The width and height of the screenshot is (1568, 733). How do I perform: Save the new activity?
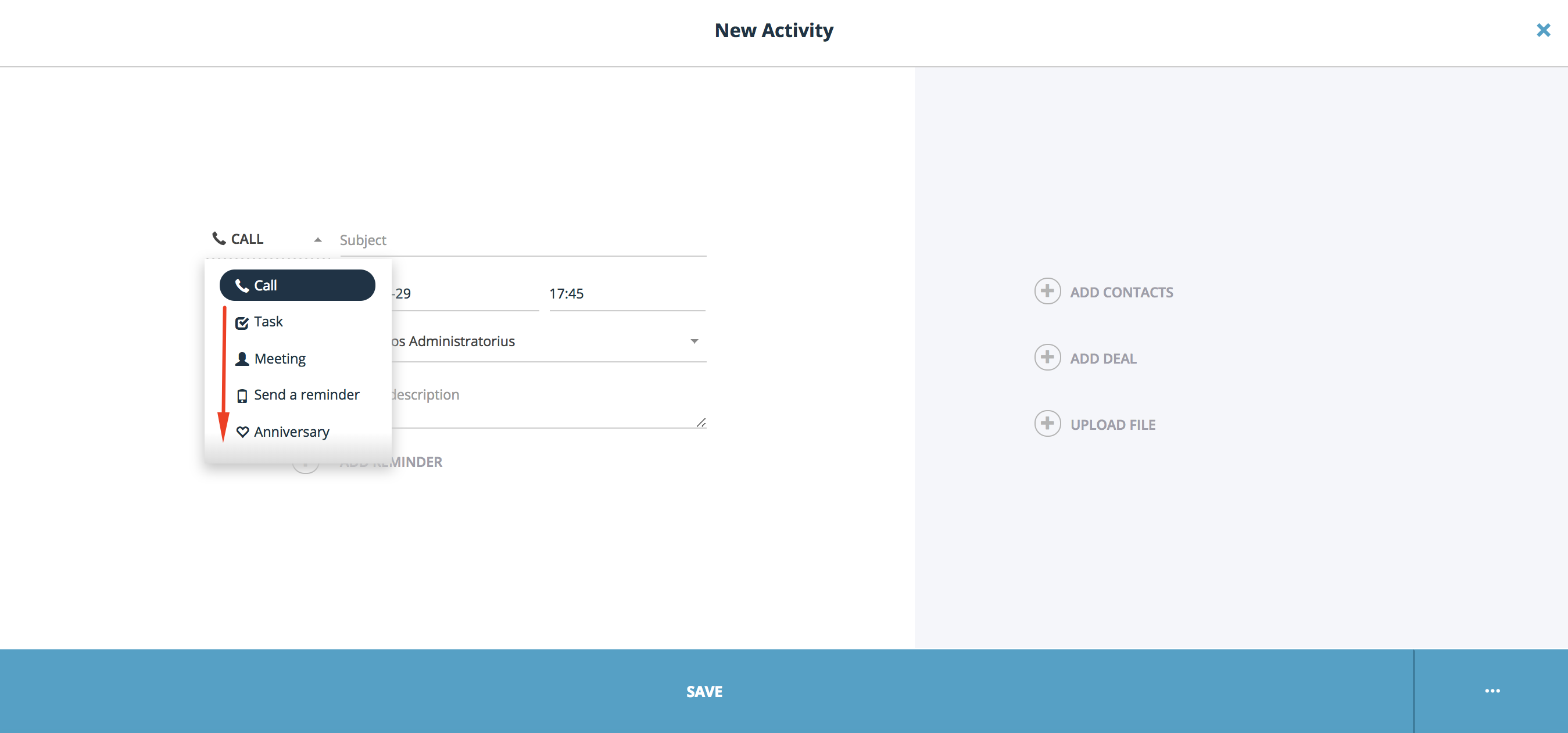(705, 692)
